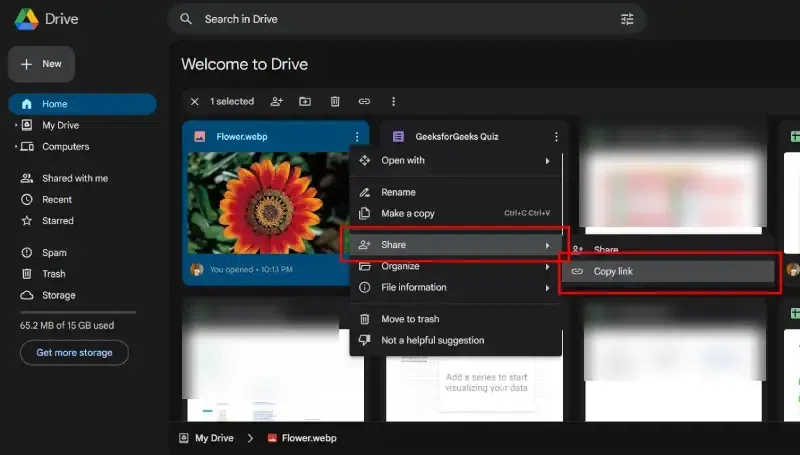This screenshot has height=455, width=800.
Task: Clear selection with the X icon
Action: tap(194, 102)
